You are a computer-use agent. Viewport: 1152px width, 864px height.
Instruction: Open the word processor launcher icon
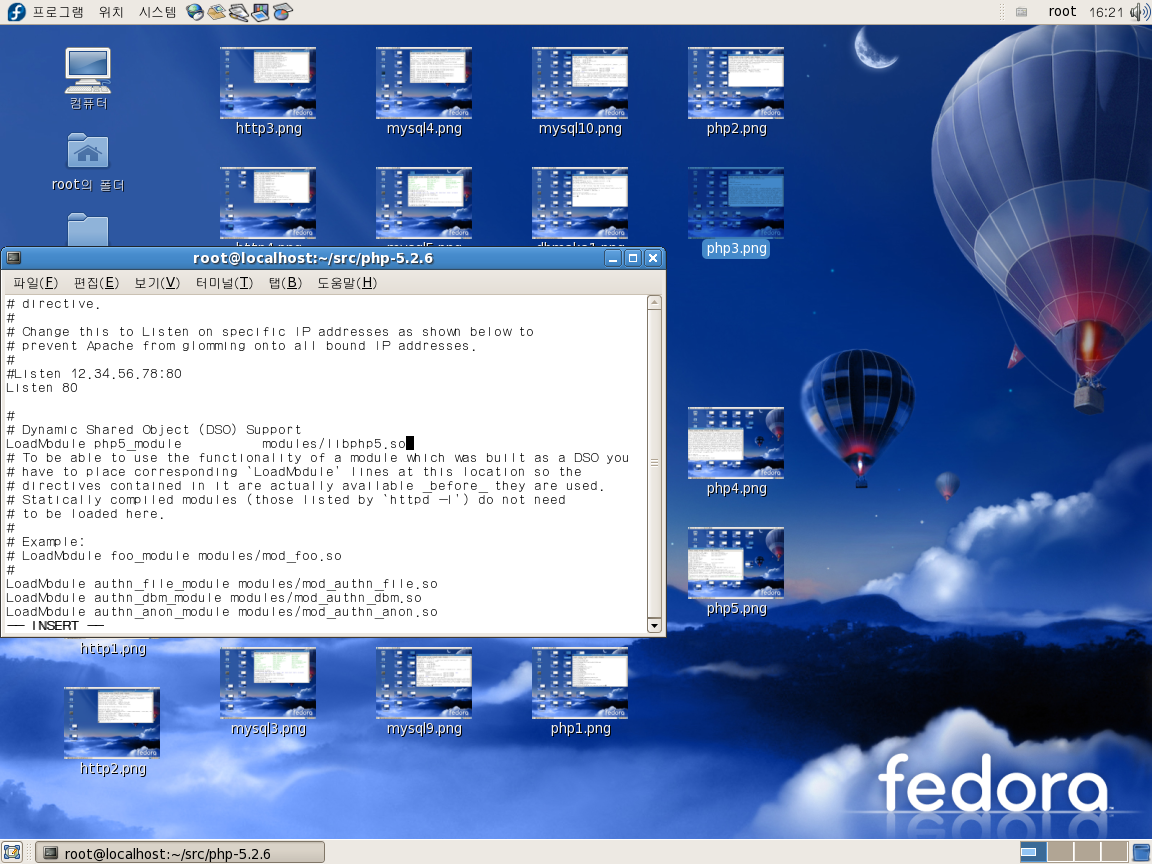pyautogui.click(x=239, y=12)
